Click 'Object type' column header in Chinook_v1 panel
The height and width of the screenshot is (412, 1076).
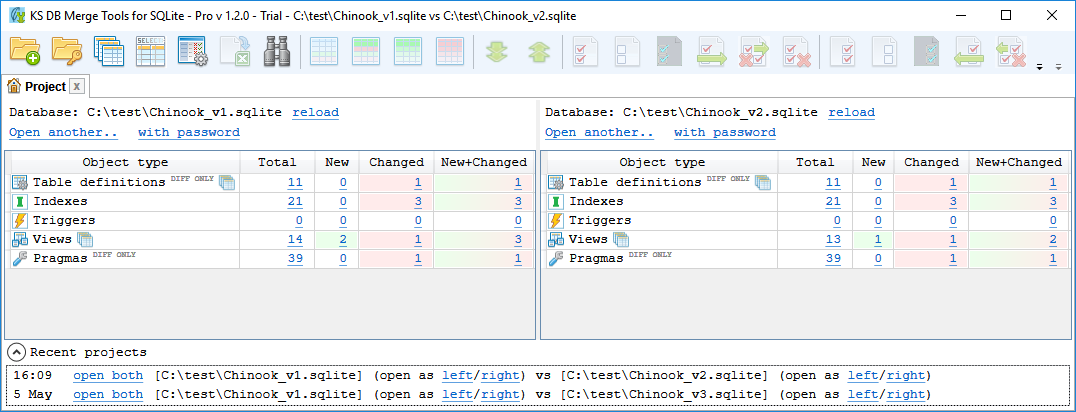124,163
